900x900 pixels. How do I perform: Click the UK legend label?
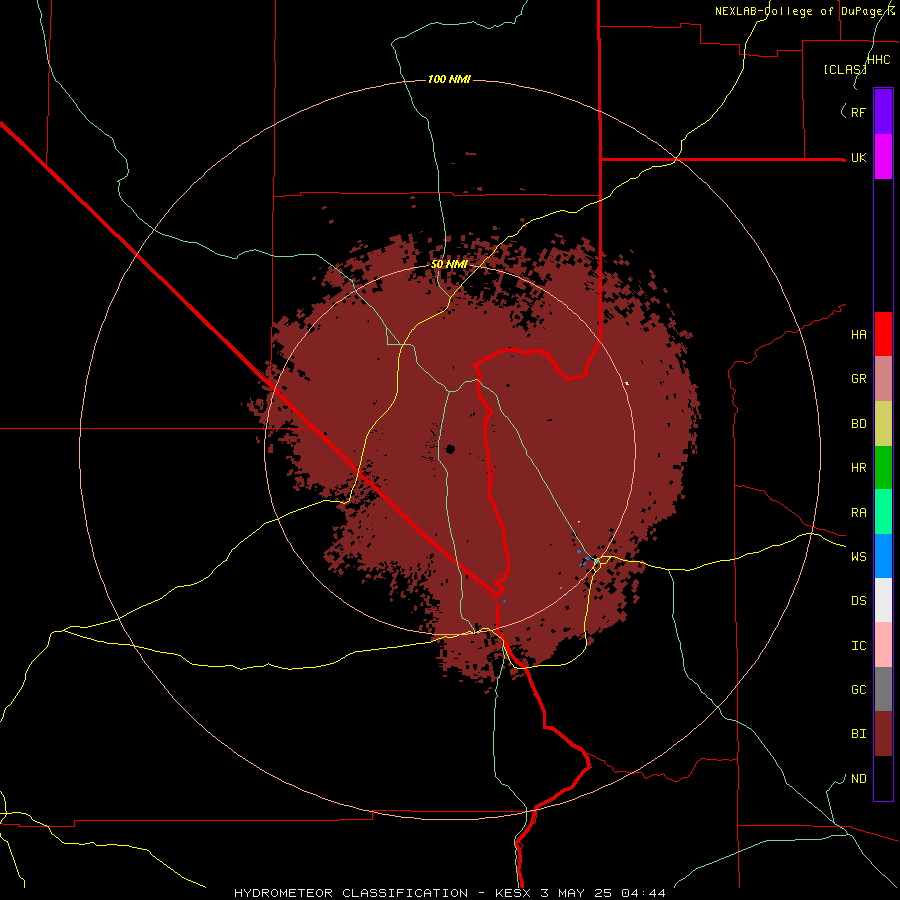tap(858, 157)
